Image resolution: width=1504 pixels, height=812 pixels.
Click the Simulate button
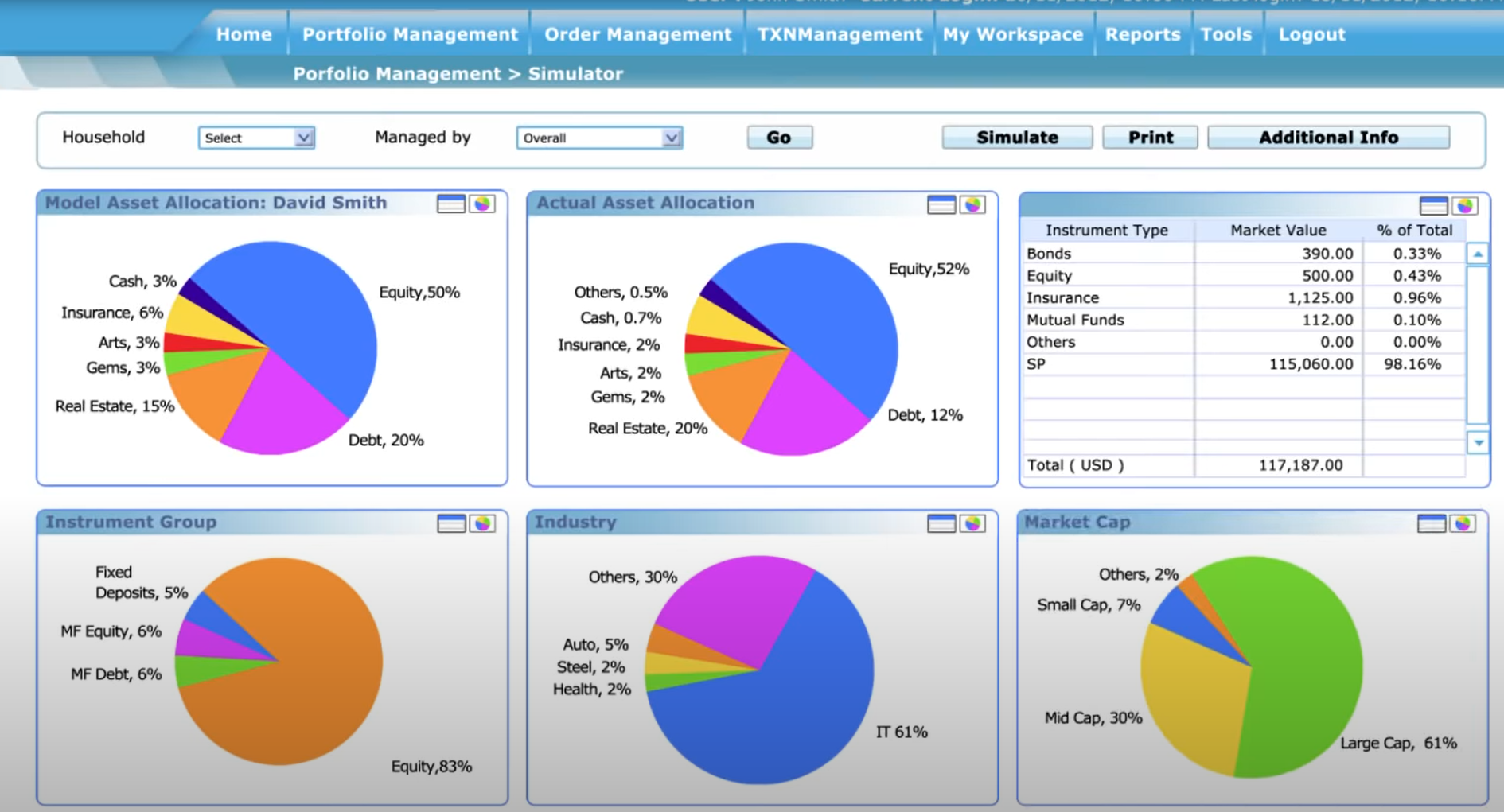(1016, 137)
